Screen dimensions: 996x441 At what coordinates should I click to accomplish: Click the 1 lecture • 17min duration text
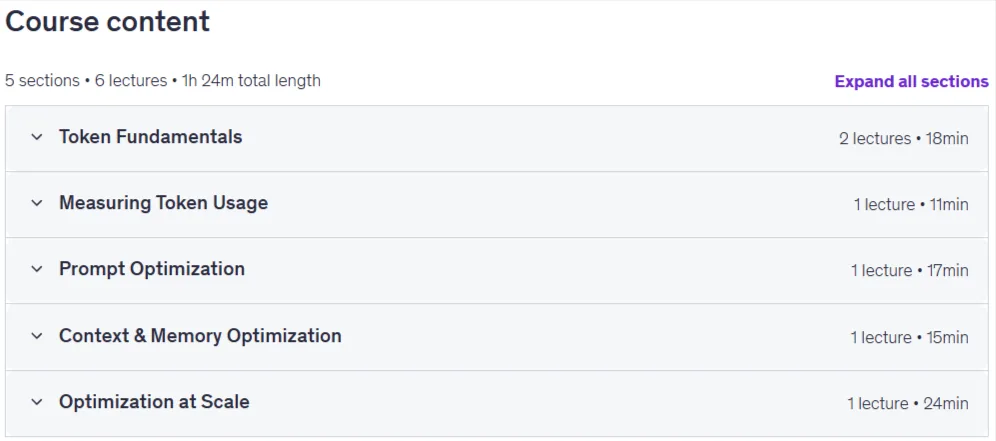coord(910,270)
